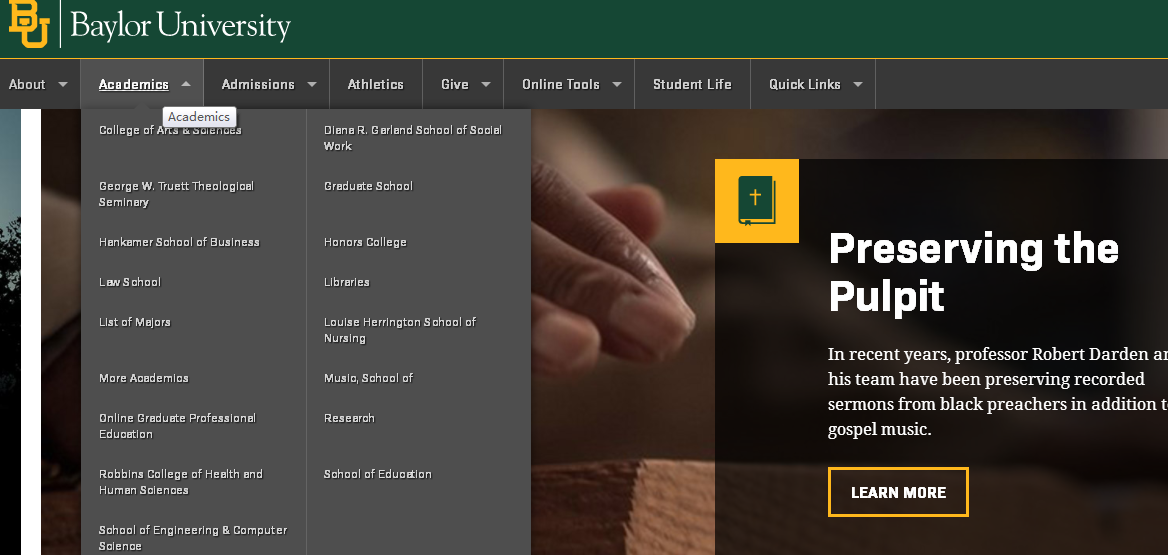Open the Quick Links dropdown arrow

[857, 84]
